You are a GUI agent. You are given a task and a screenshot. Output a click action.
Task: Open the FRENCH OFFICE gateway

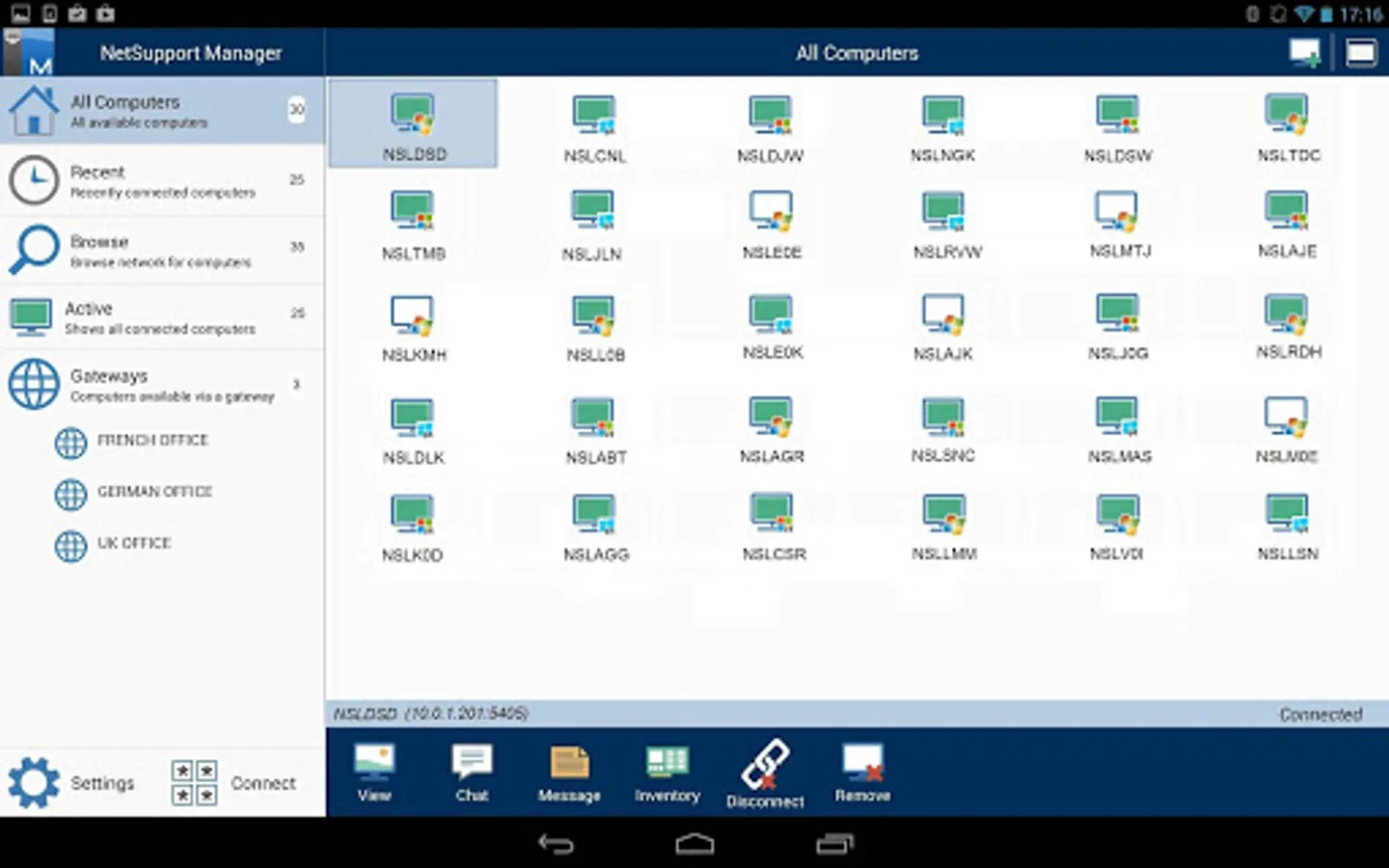151,441
